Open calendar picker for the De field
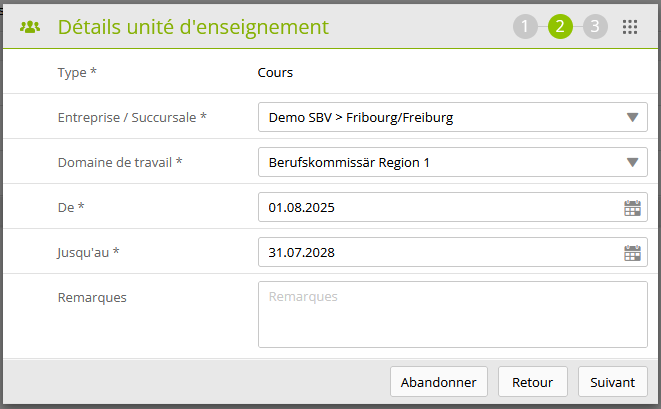 [632, 208]
